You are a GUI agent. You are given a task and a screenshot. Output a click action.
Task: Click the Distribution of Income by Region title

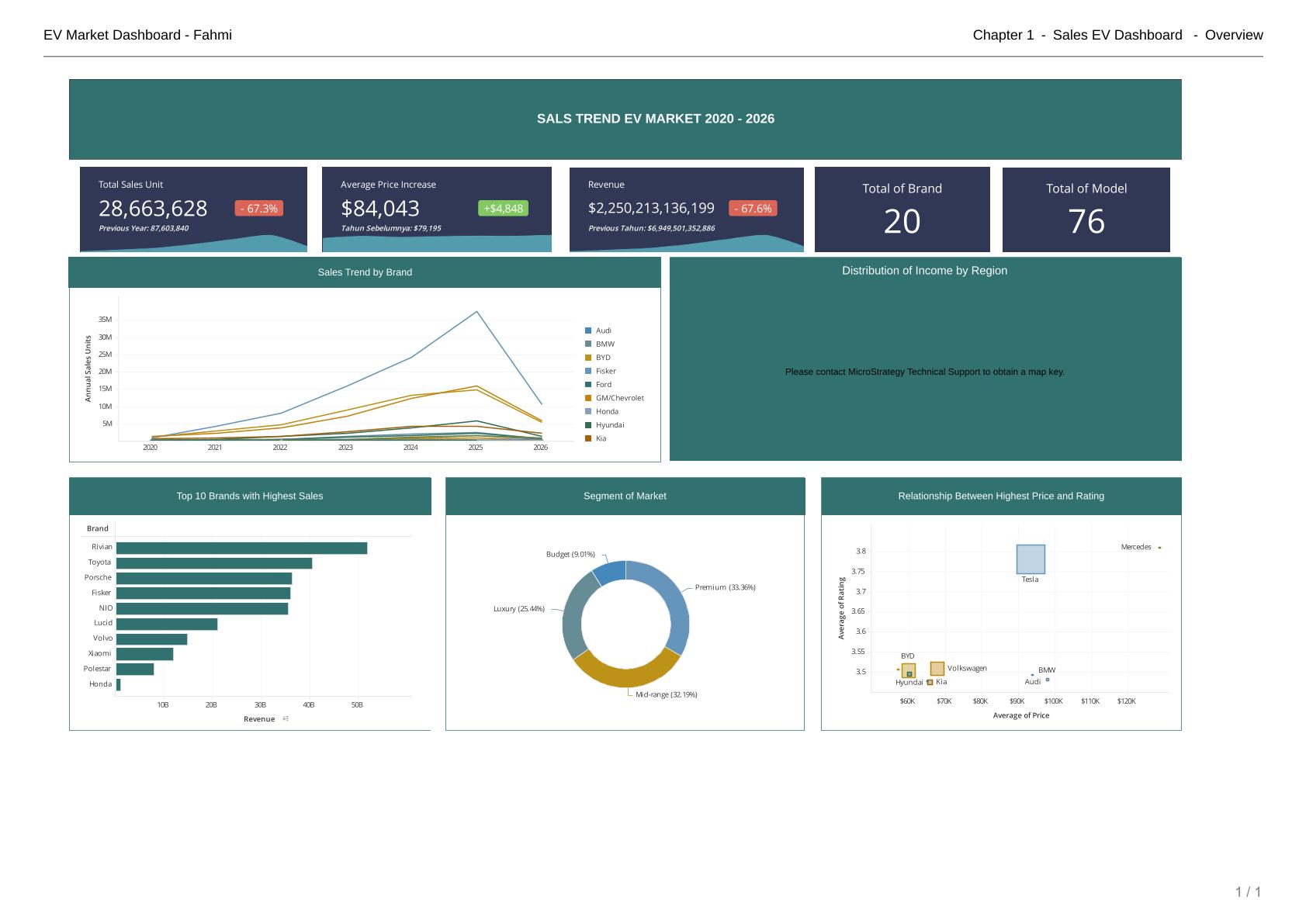(x=925, y=271)
